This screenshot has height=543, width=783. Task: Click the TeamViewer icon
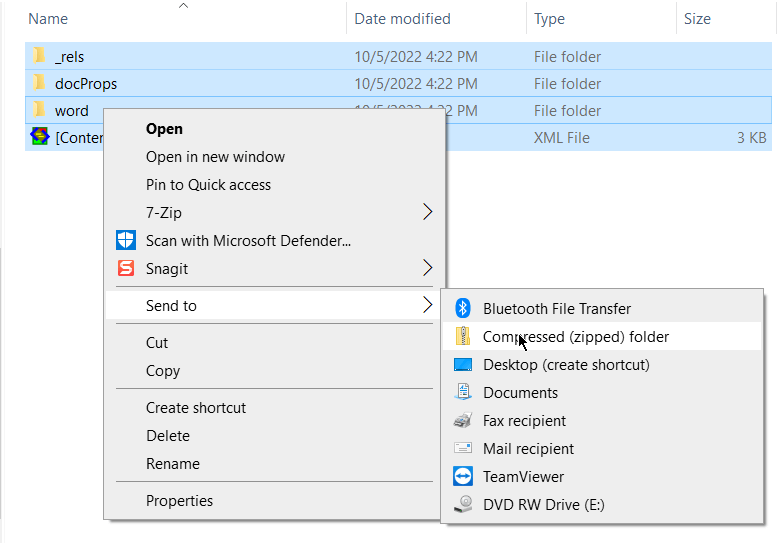pos(463,476)
